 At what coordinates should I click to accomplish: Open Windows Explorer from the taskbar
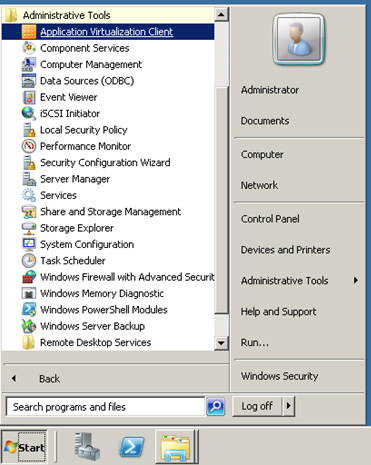(x=176, y=447)
